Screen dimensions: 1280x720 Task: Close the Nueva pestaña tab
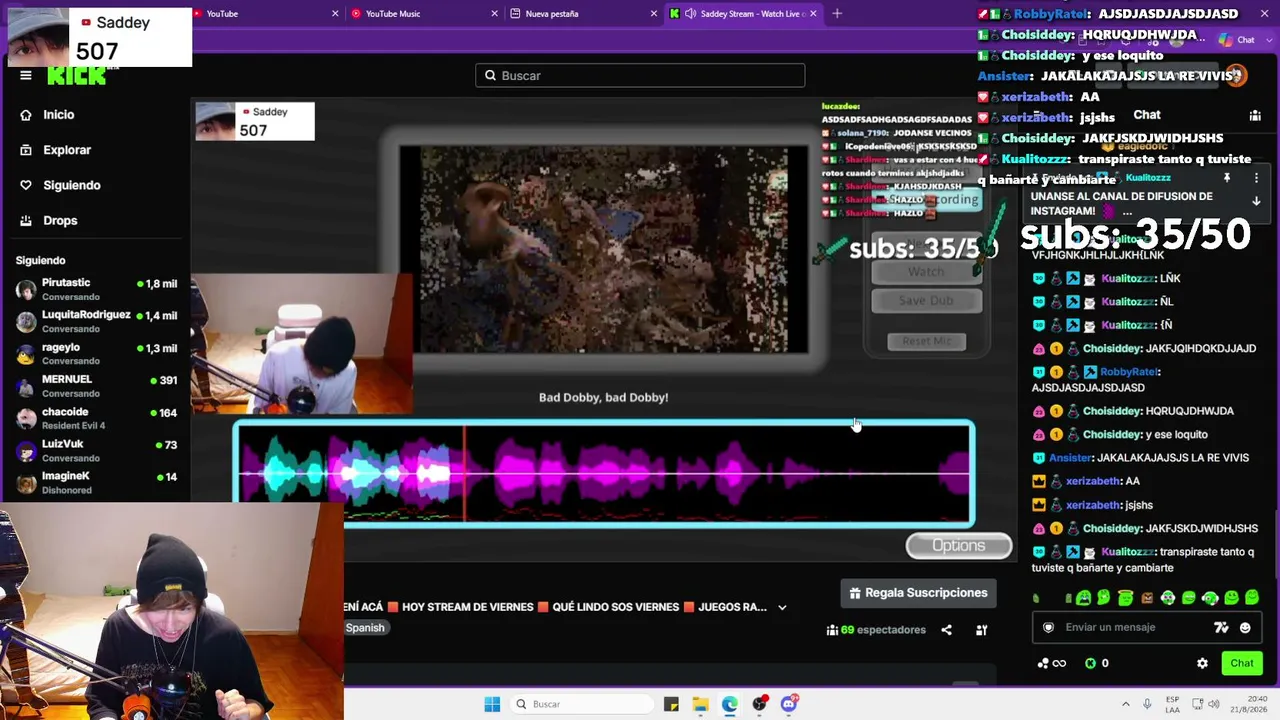click(x=653, y=14)
